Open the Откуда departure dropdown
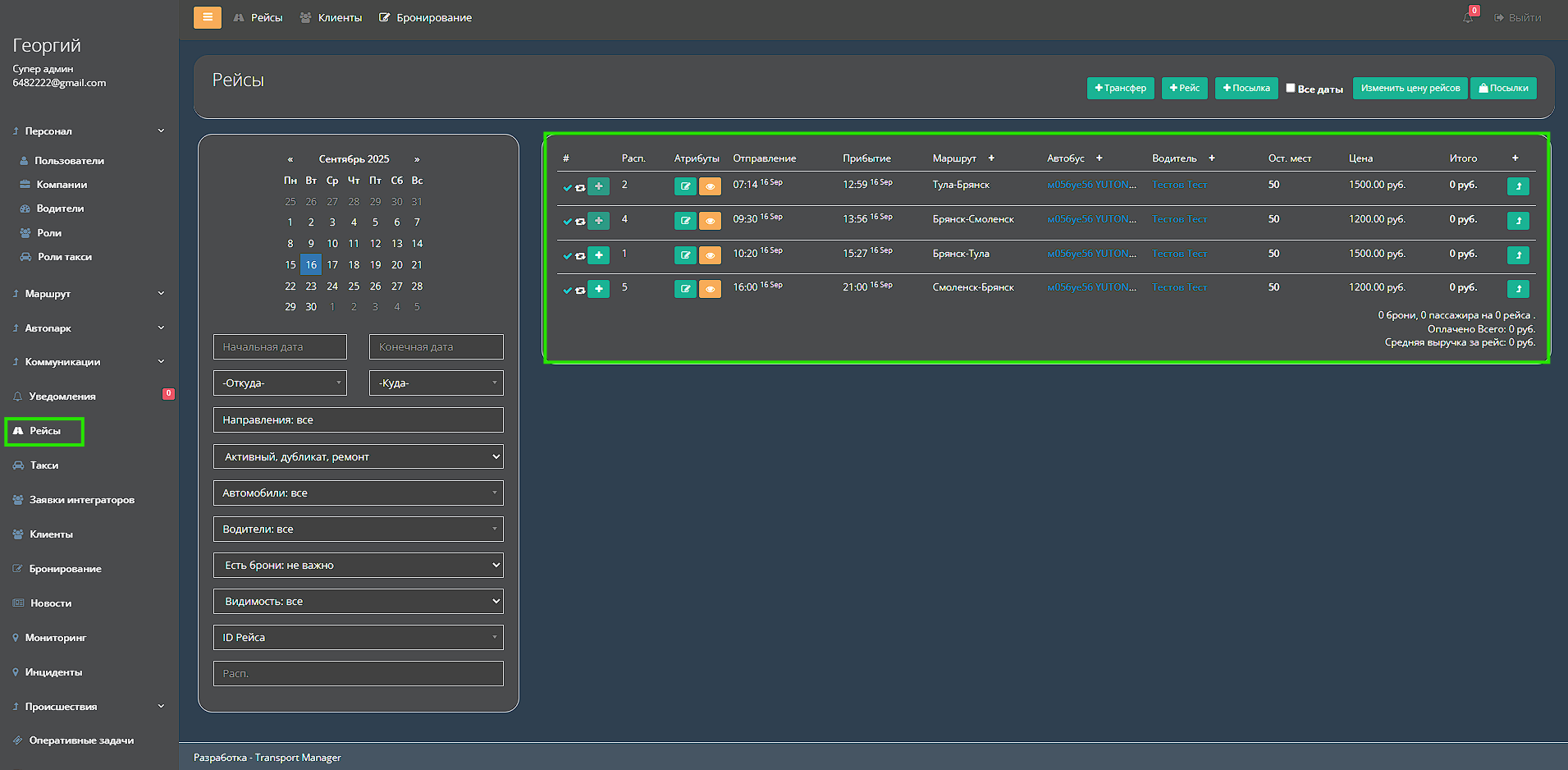The height and width of the screenshot is (770, 1568). coord(280,383)
